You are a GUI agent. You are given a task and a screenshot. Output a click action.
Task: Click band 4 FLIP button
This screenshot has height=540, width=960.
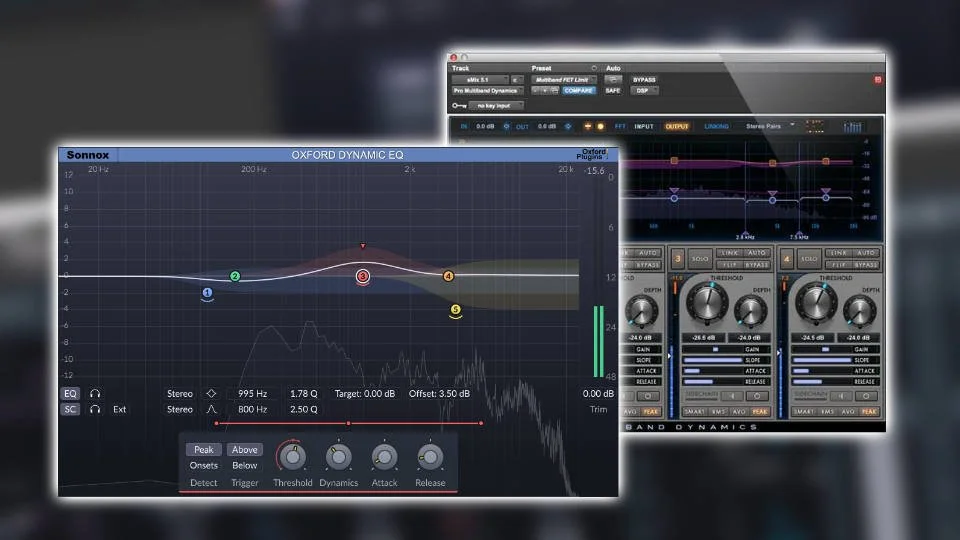(x=838, y=265)
